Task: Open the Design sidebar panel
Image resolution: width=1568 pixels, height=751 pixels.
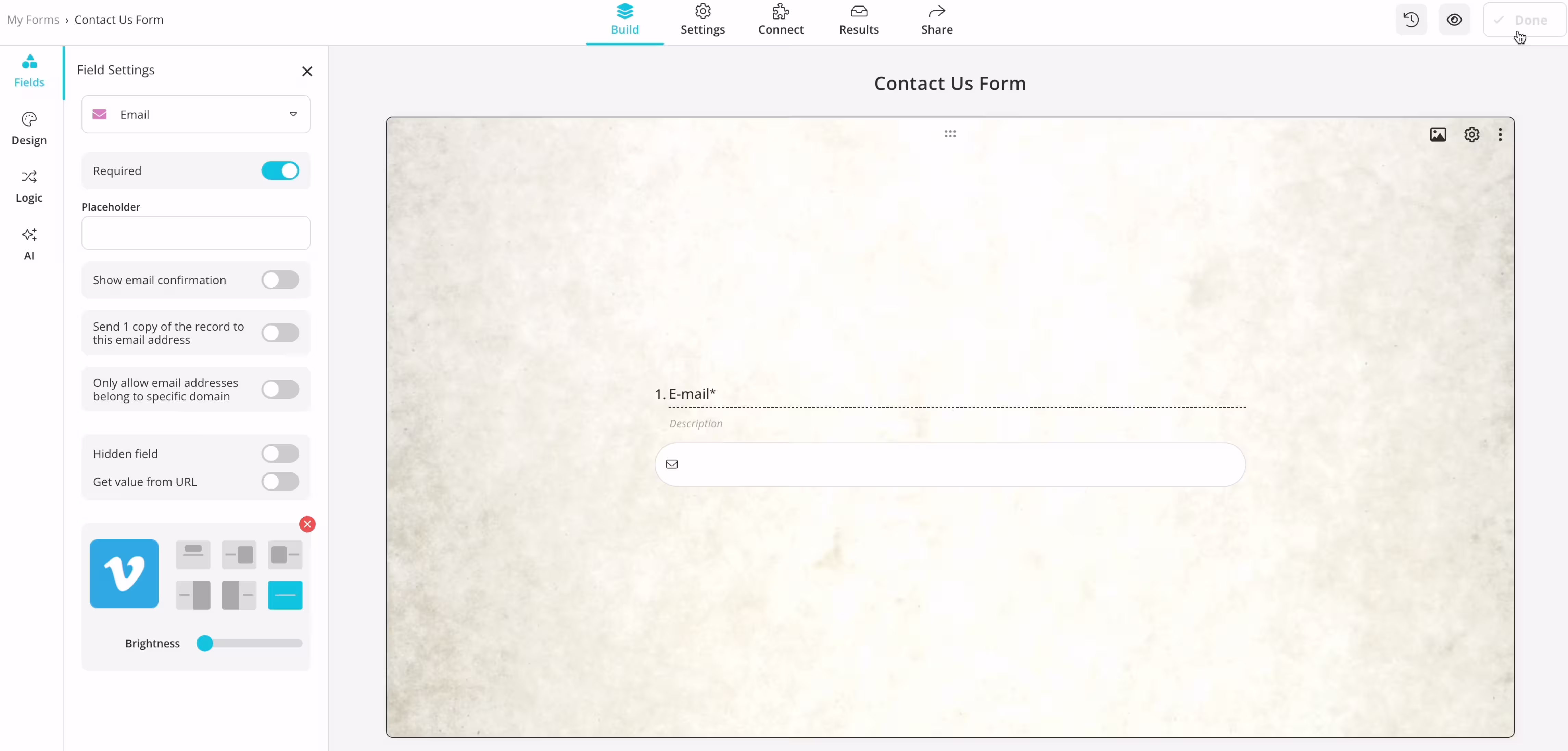Action: (x=29, y=128)
